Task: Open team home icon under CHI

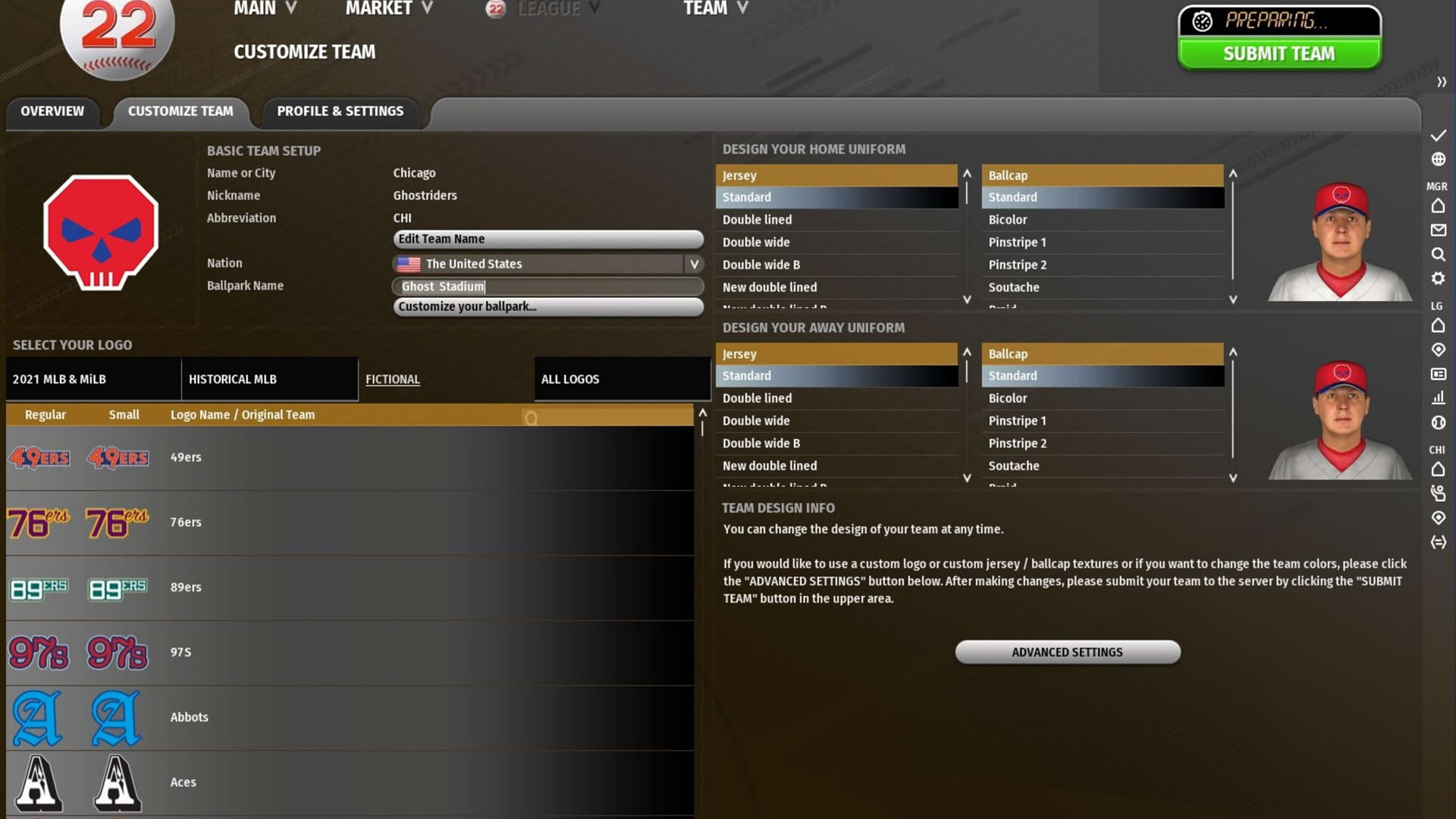Action: click(1438, 469)
